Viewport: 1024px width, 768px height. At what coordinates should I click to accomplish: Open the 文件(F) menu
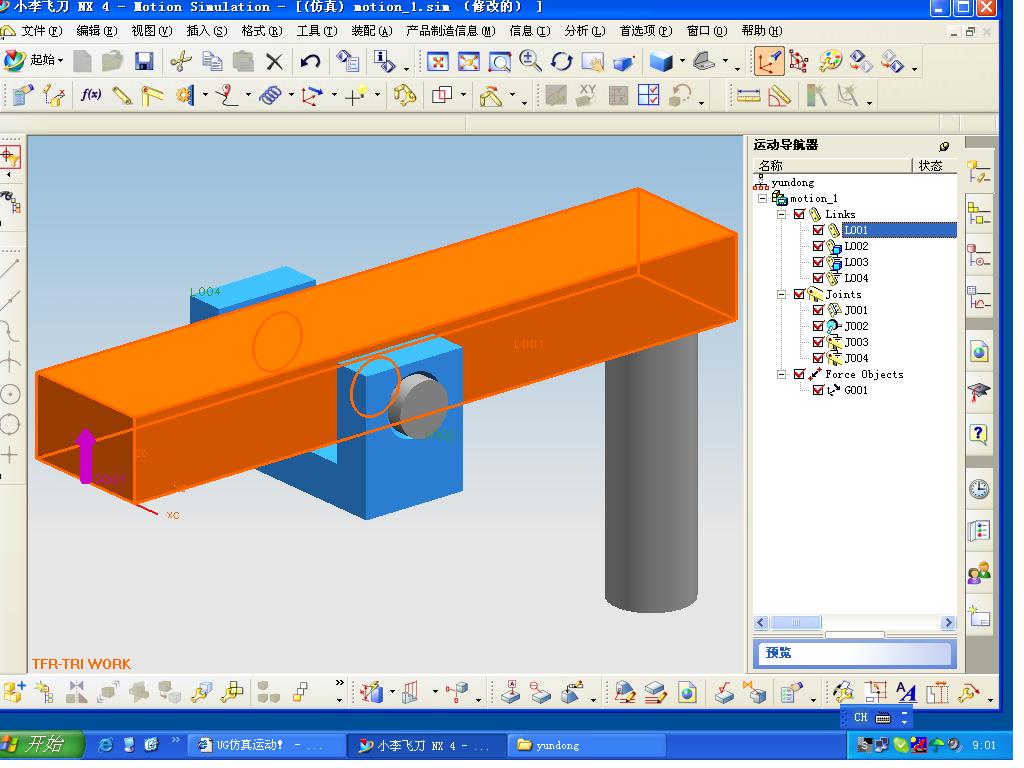41,31
